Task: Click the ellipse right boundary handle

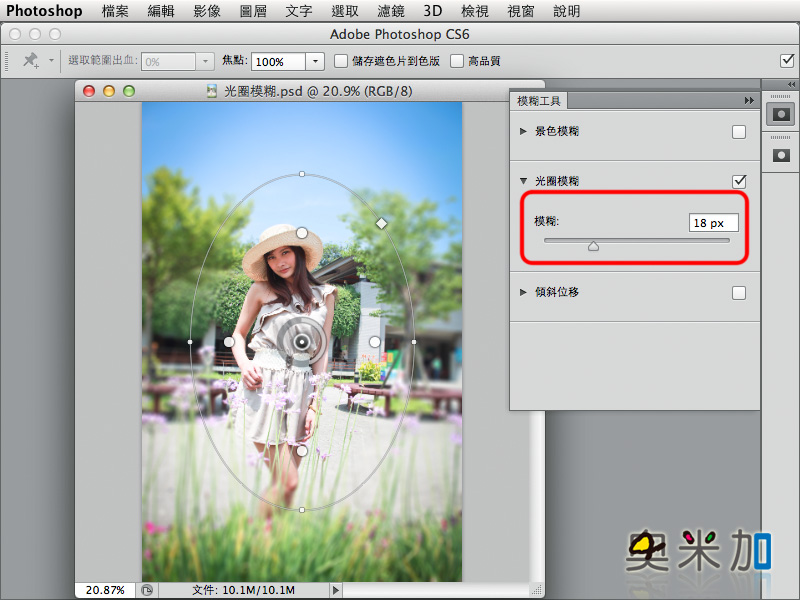Action: (x=413, y=342)
